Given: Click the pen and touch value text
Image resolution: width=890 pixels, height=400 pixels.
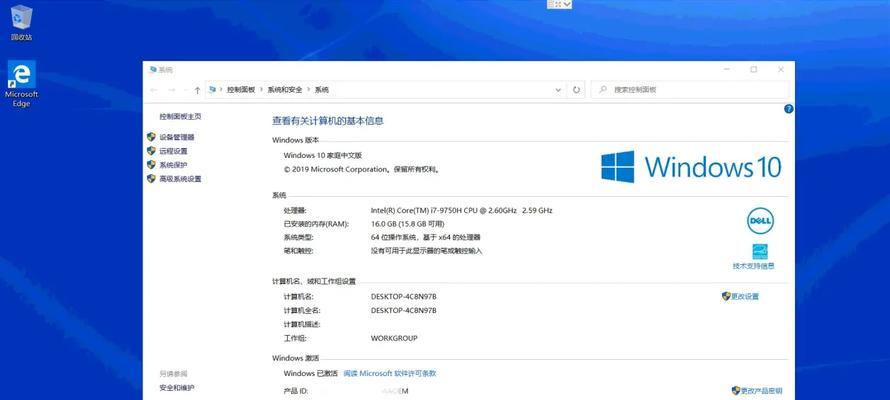Looking at the screenshot, I should click(x=426, y=251).
